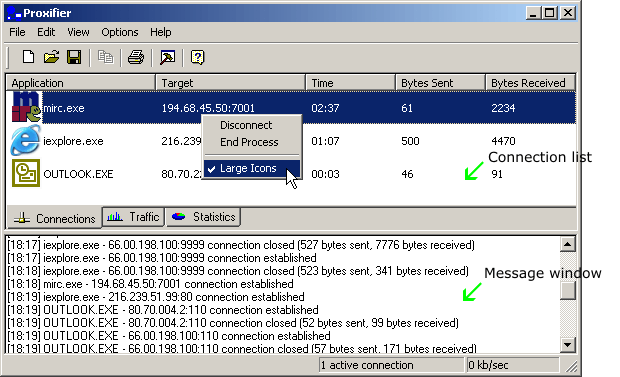Click the Help question mark toolbar icon
The image size is (620, 377).
tap(197, 57)
